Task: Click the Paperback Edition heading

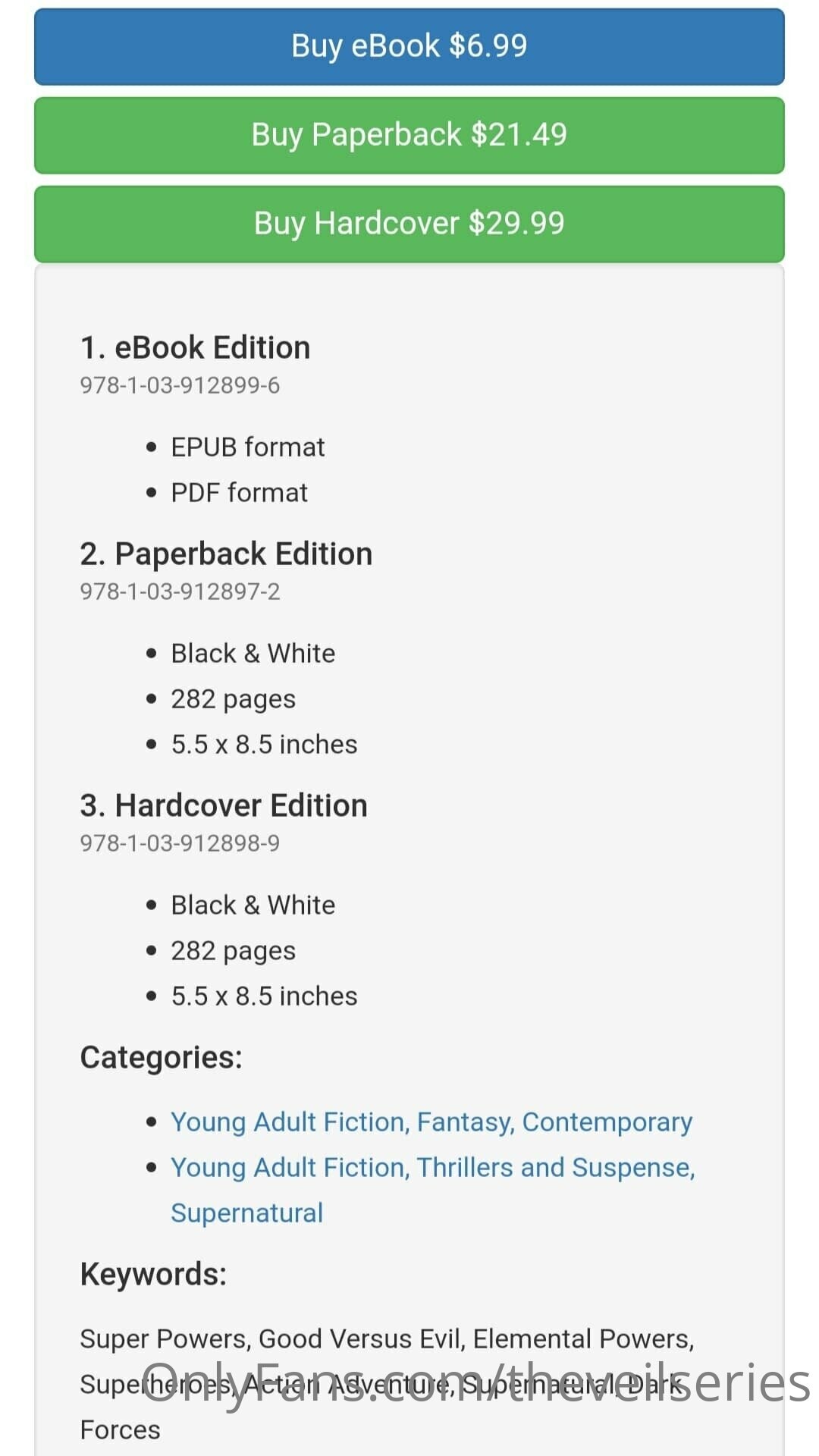Action: (x=226, y=554)
